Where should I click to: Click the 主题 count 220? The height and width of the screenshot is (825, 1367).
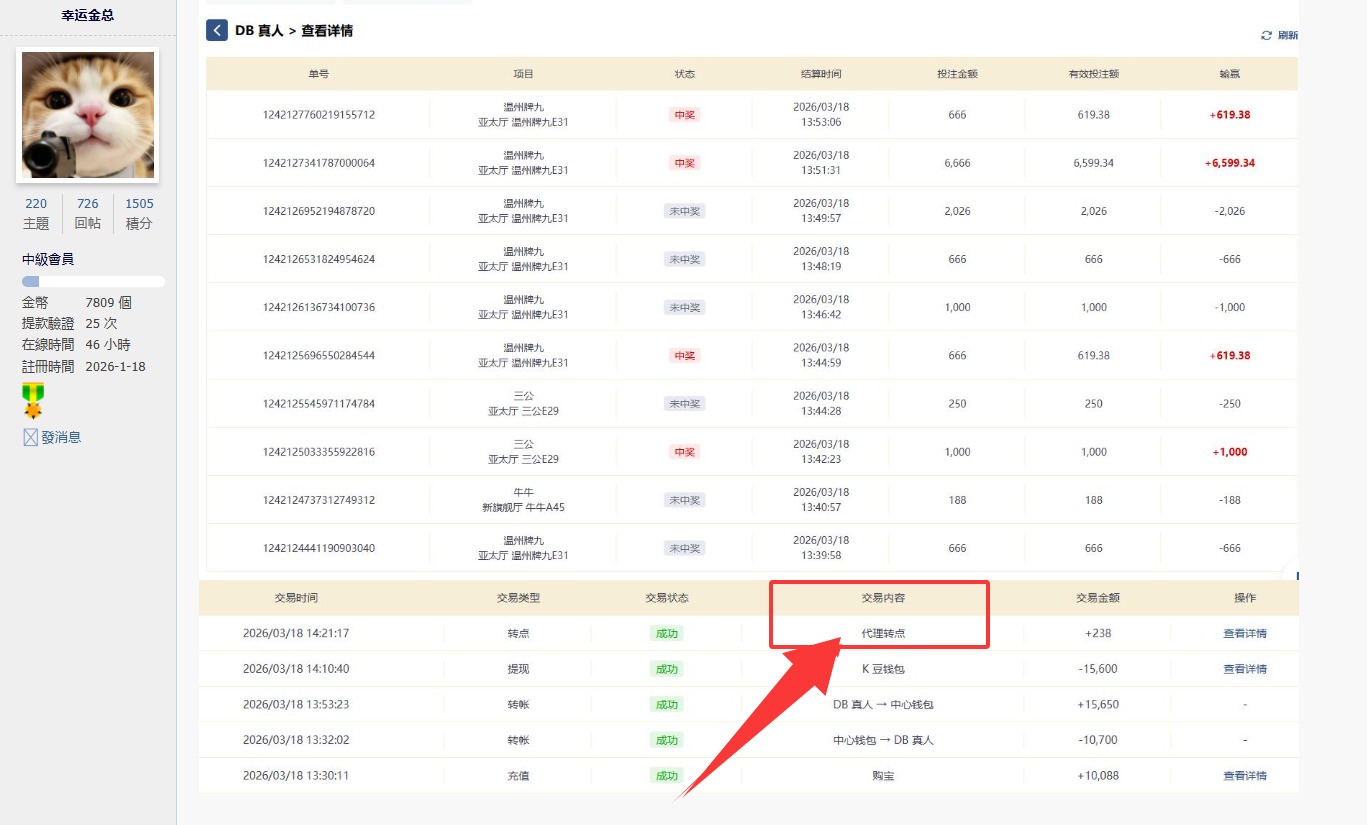35,203
